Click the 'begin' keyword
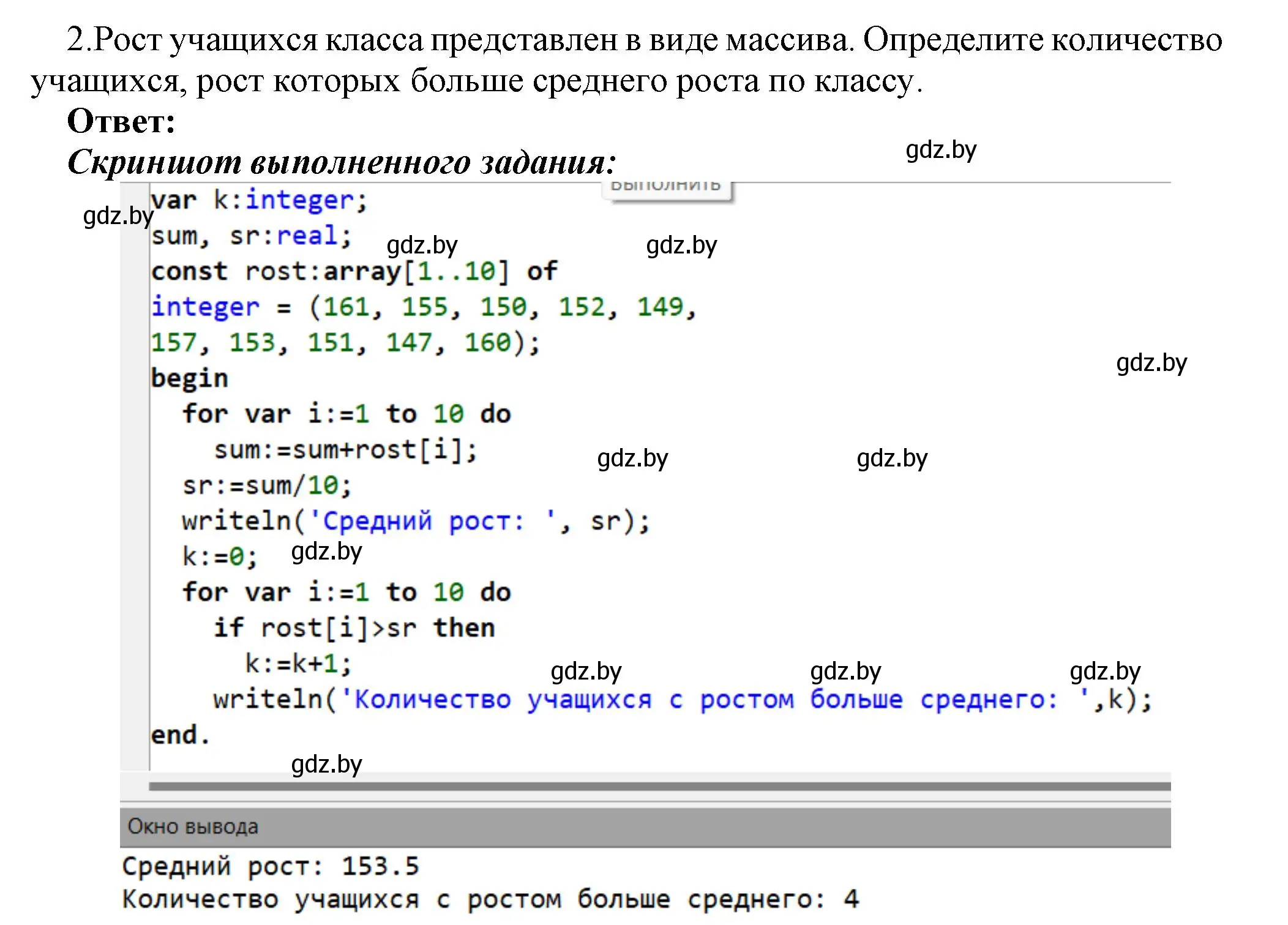This screenshot has height=925, width=1288. point(189,378)
